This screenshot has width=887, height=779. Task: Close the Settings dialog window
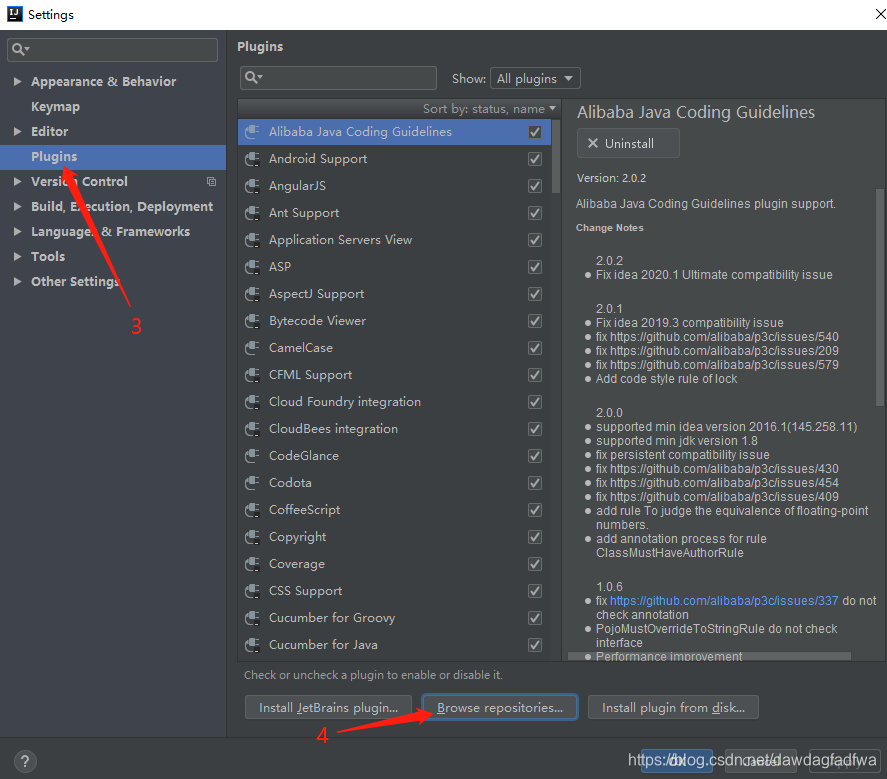879,14
